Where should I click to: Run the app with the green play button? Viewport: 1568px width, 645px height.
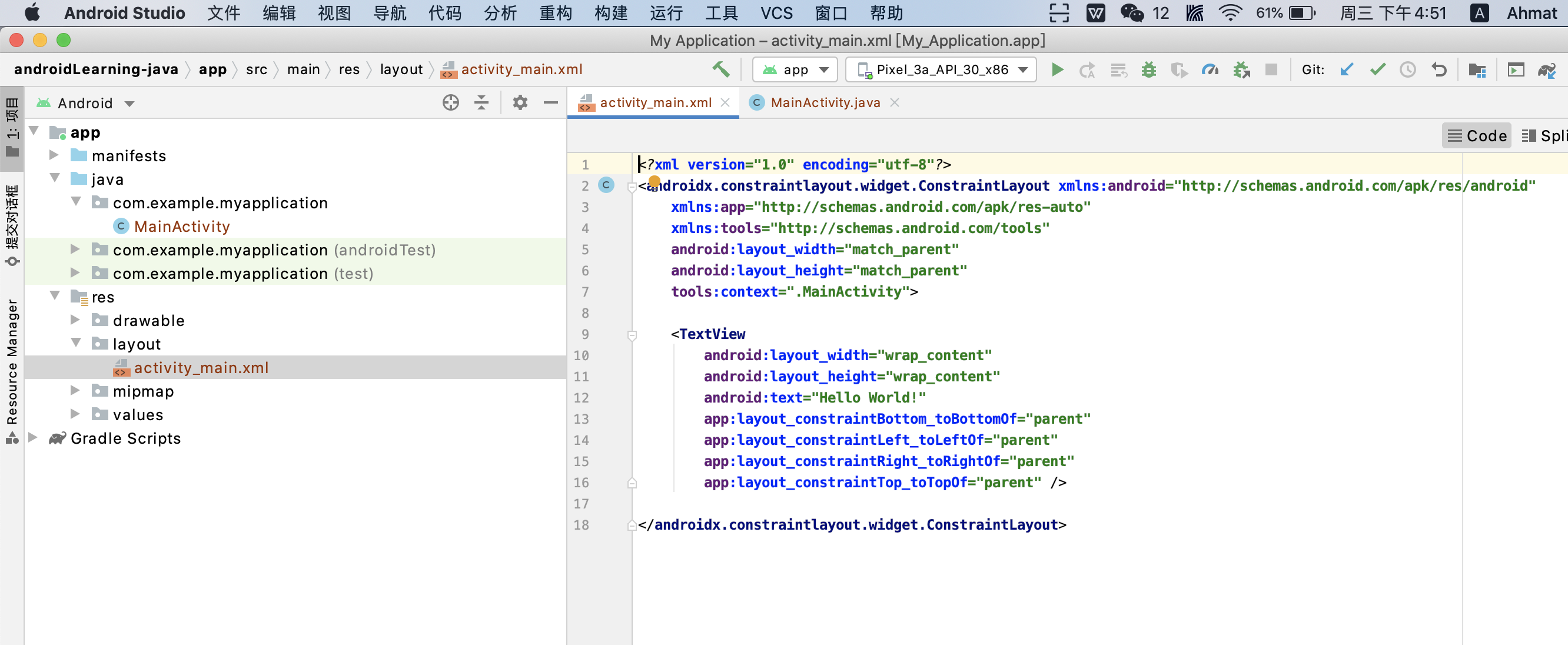pyautogui.click(x=1057, y=69)
